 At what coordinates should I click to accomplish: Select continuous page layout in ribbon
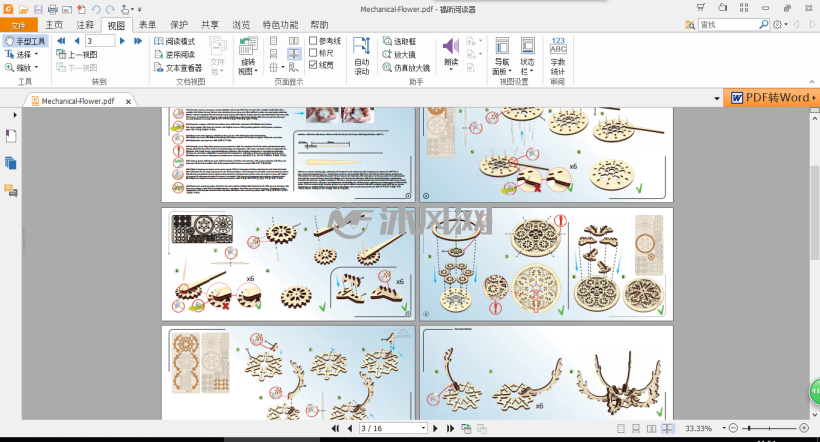coord(274,54)
